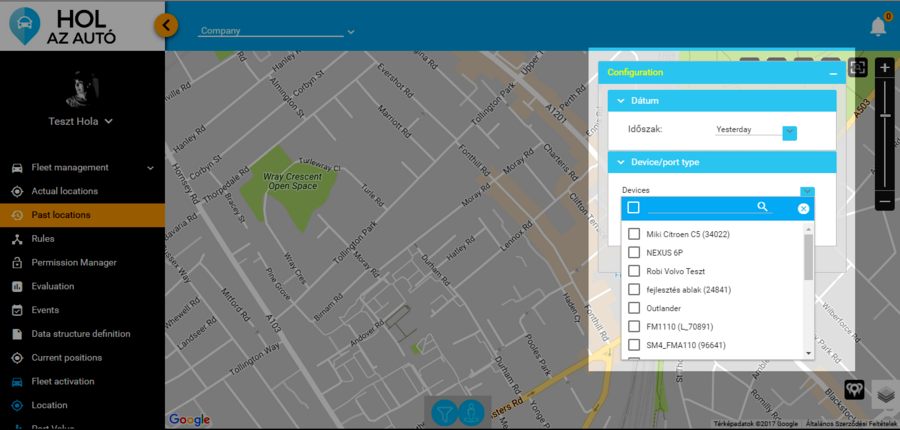Collapse sidebar with the orange back arrow
900x430 pixels.
[x=167, y=25]
